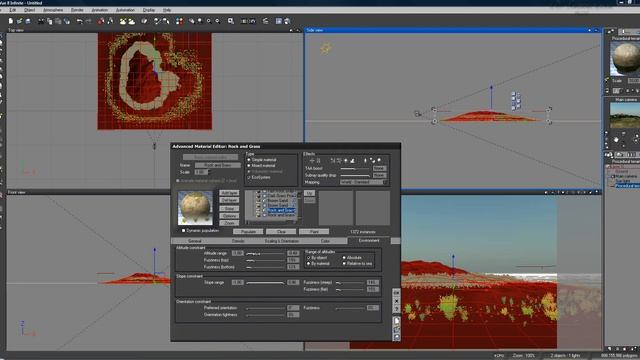
Task: Confirm the material editor with OK icon
Action: pyautogui.click(x=396, y=293)
